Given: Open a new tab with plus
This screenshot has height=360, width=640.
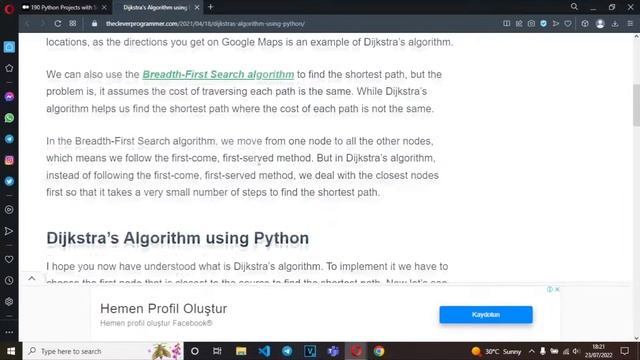Looking at the screenshot, I should (211, 7).
